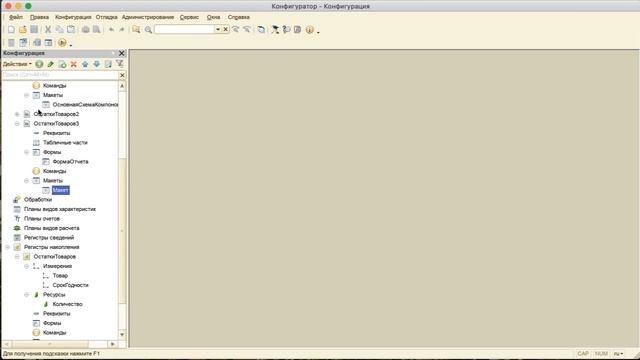Close the Конфигурация panel
Viewport: 640px width, 360px height.
coord(122,53)
